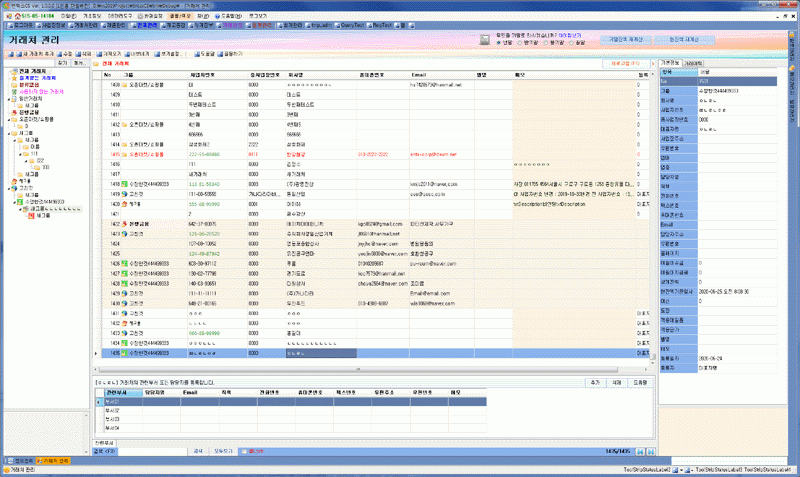Select the third period radio button
Image resolution: width=800 pixels, height=477 pixels.
tap(546, 43)
